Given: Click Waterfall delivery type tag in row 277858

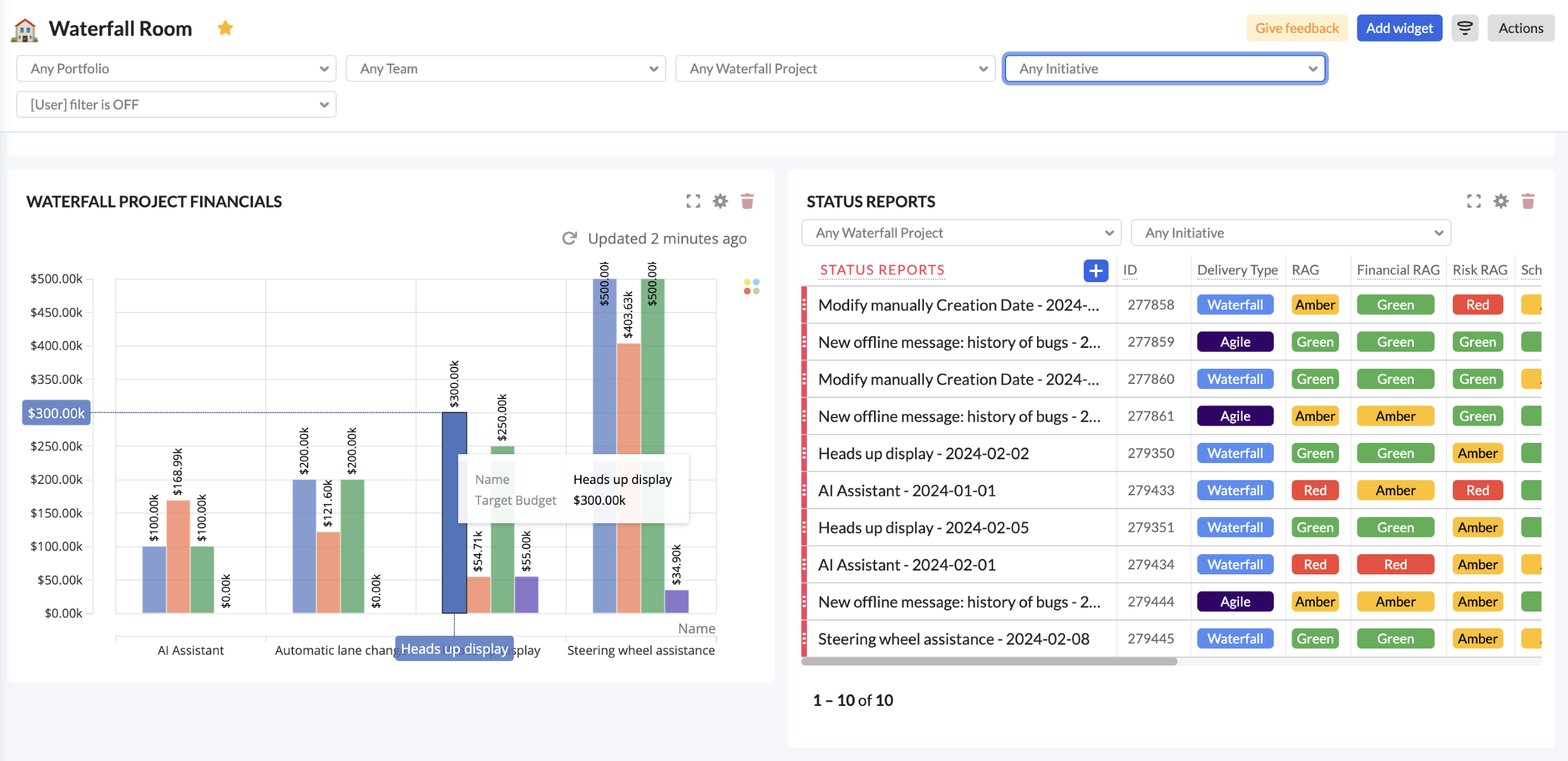Looking at the screenshot, I should pos(1235,305).
